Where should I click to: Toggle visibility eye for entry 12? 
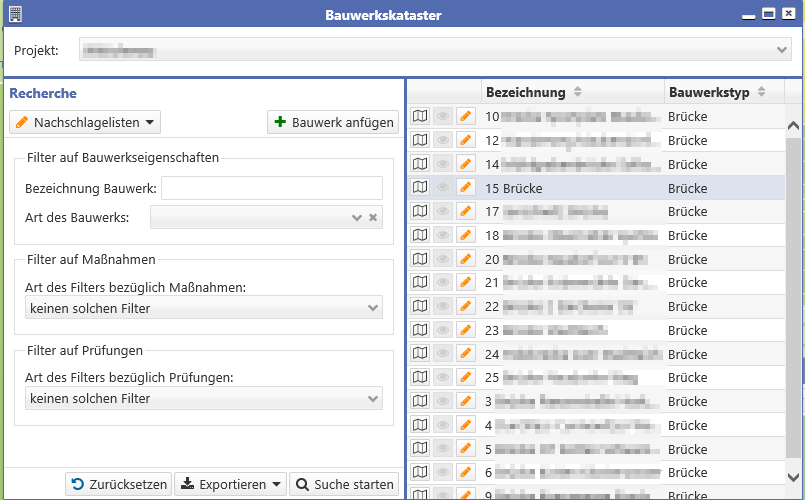[x=443, y=140]
